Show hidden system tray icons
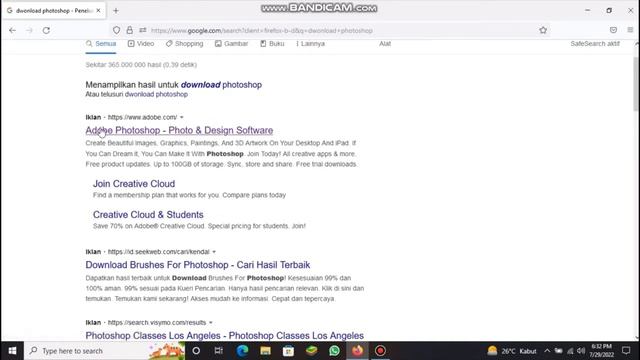Image resolution: width=640 pixels, height=360 pixels. click(547, 351)
